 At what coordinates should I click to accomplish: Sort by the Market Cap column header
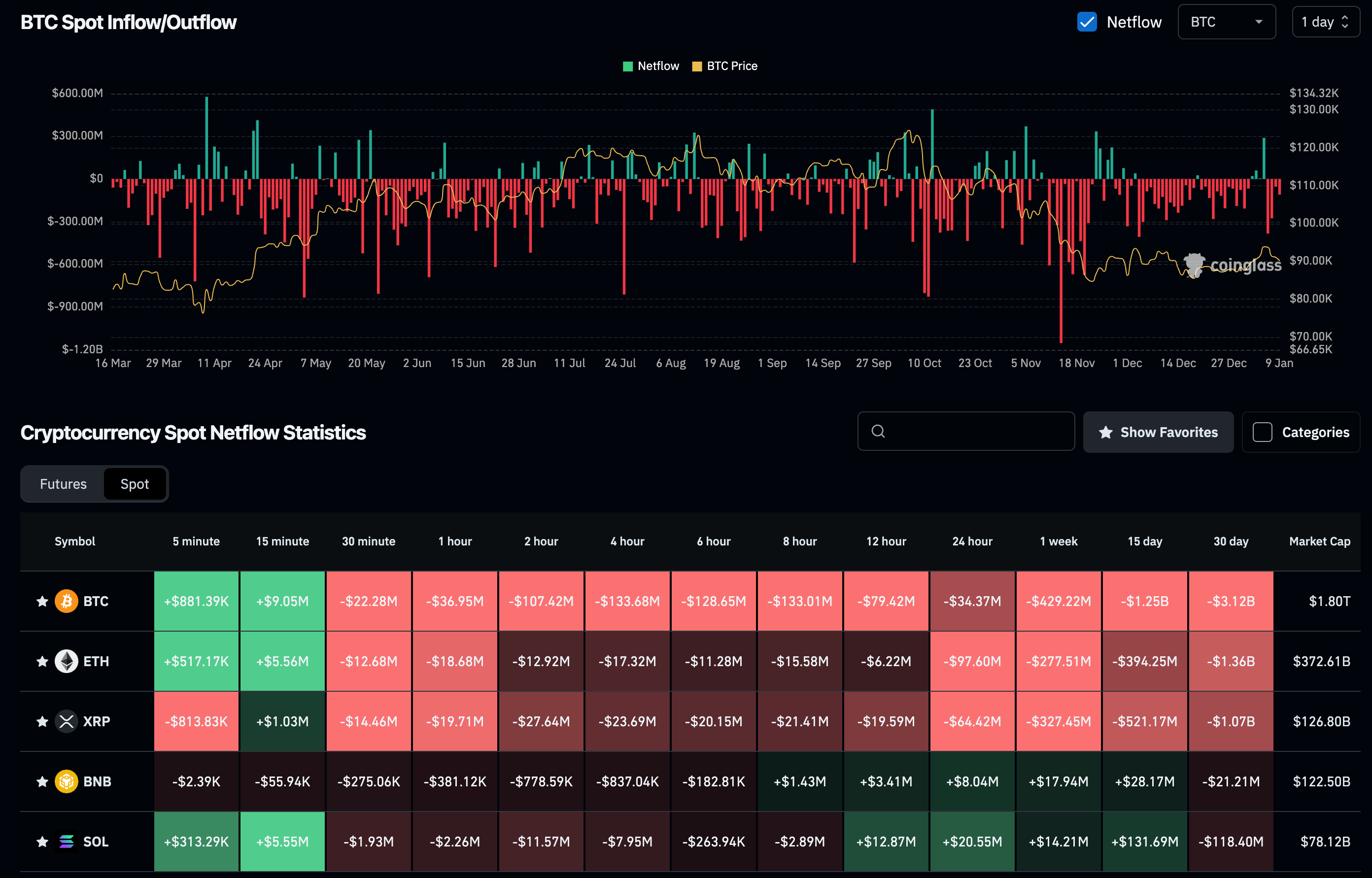point(1319,541)
